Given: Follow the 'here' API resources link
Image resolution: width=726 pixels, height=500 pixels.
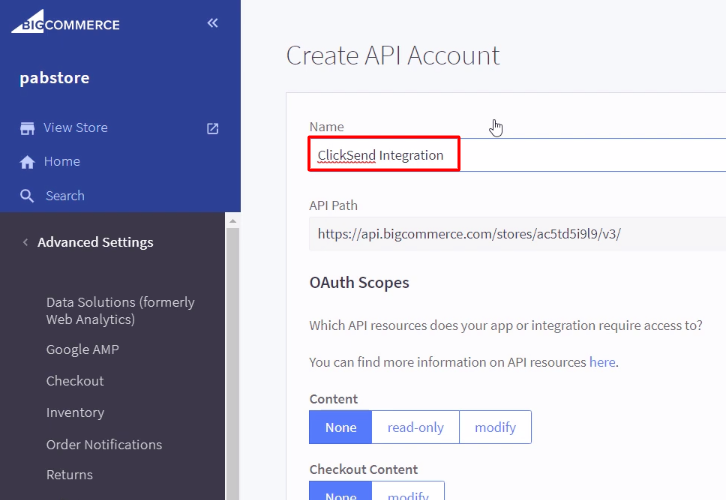Looking at the screenshot, I should pos(602,362).
